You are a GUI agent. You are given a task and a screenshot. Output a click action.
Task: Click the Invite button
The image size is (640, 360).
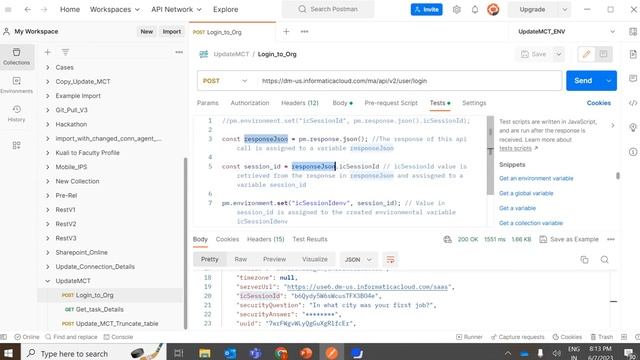(427, 9)
